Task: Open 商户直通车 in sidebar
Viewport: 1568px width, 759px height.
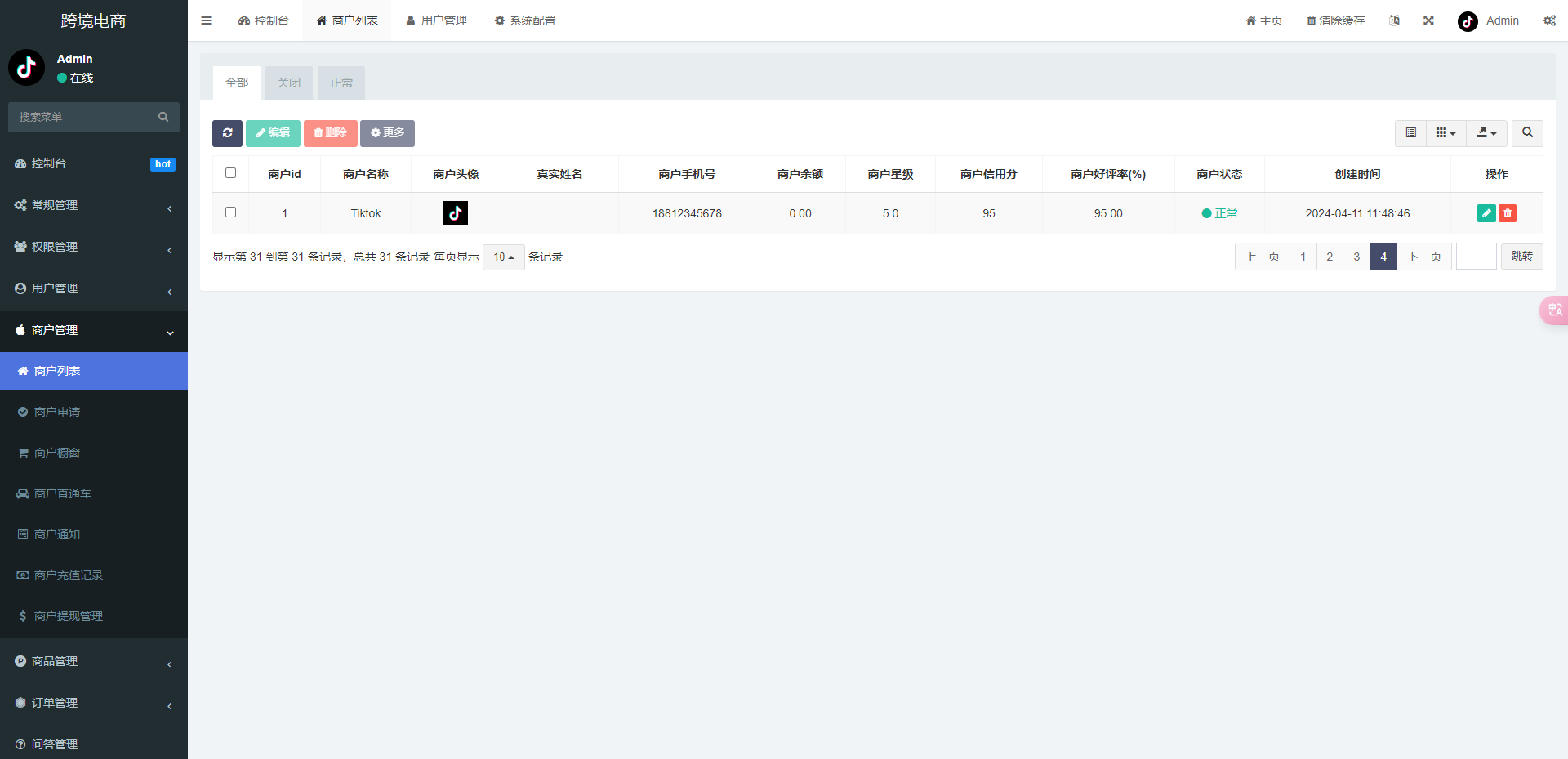Action: tap(94, 493)
